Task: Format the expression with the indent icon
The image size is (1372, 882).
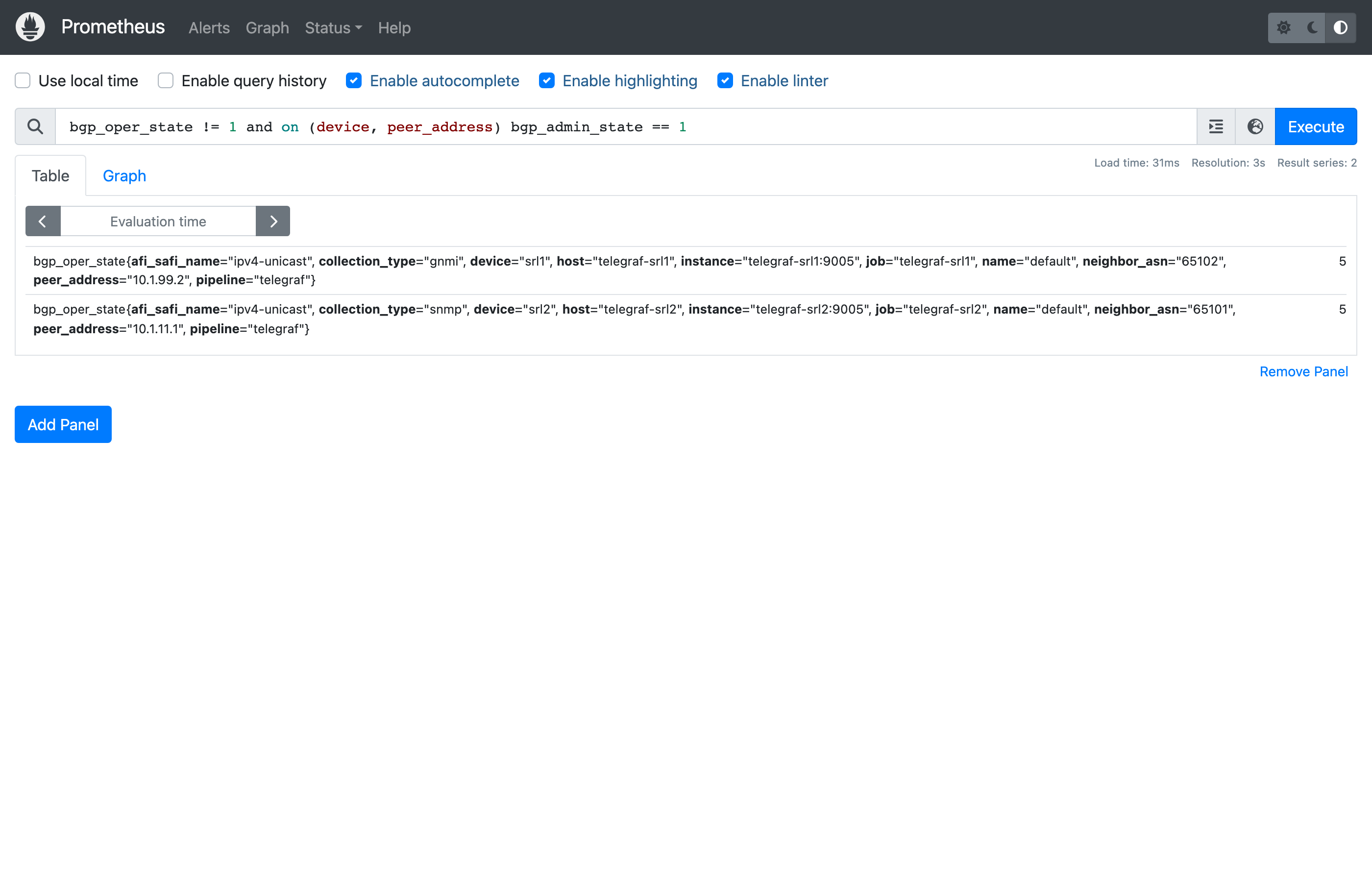Action: (x=1216, y=126)
